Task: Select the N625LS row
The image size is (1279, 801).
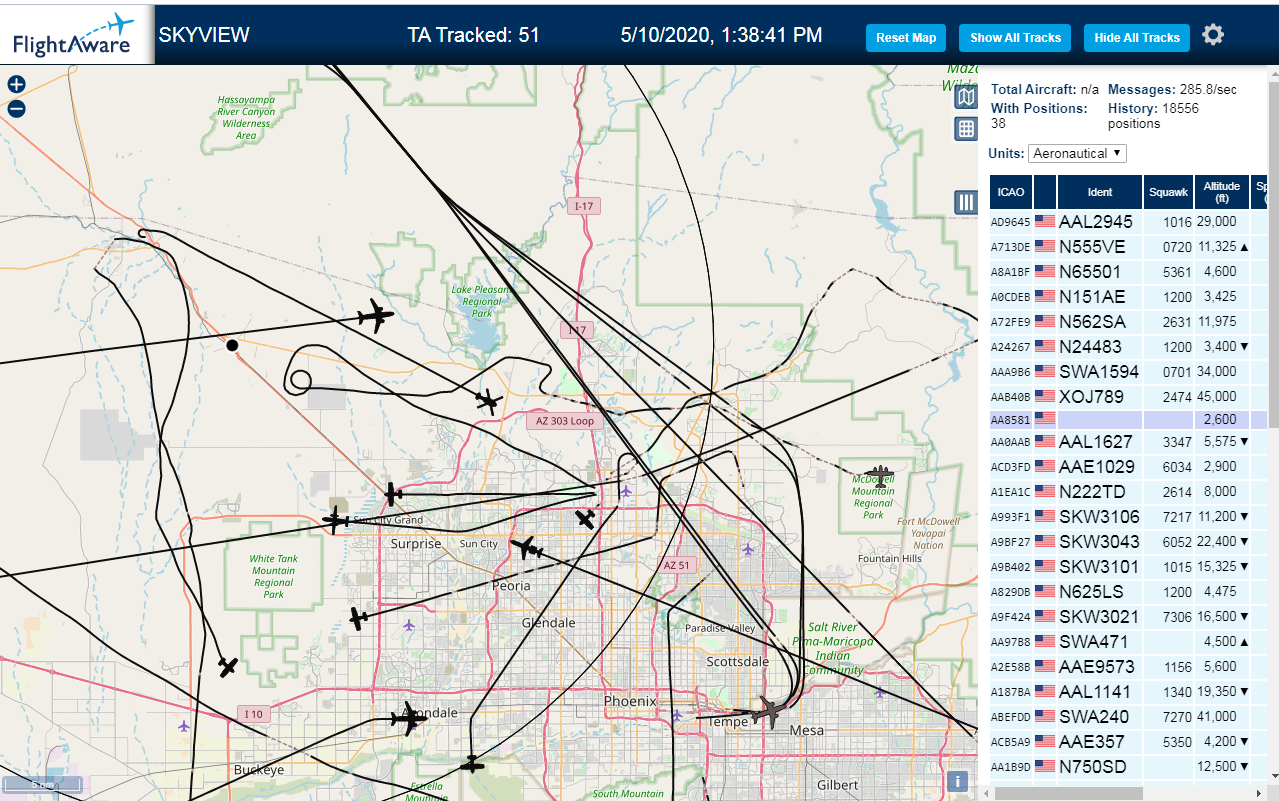Action: [1128, 591]
